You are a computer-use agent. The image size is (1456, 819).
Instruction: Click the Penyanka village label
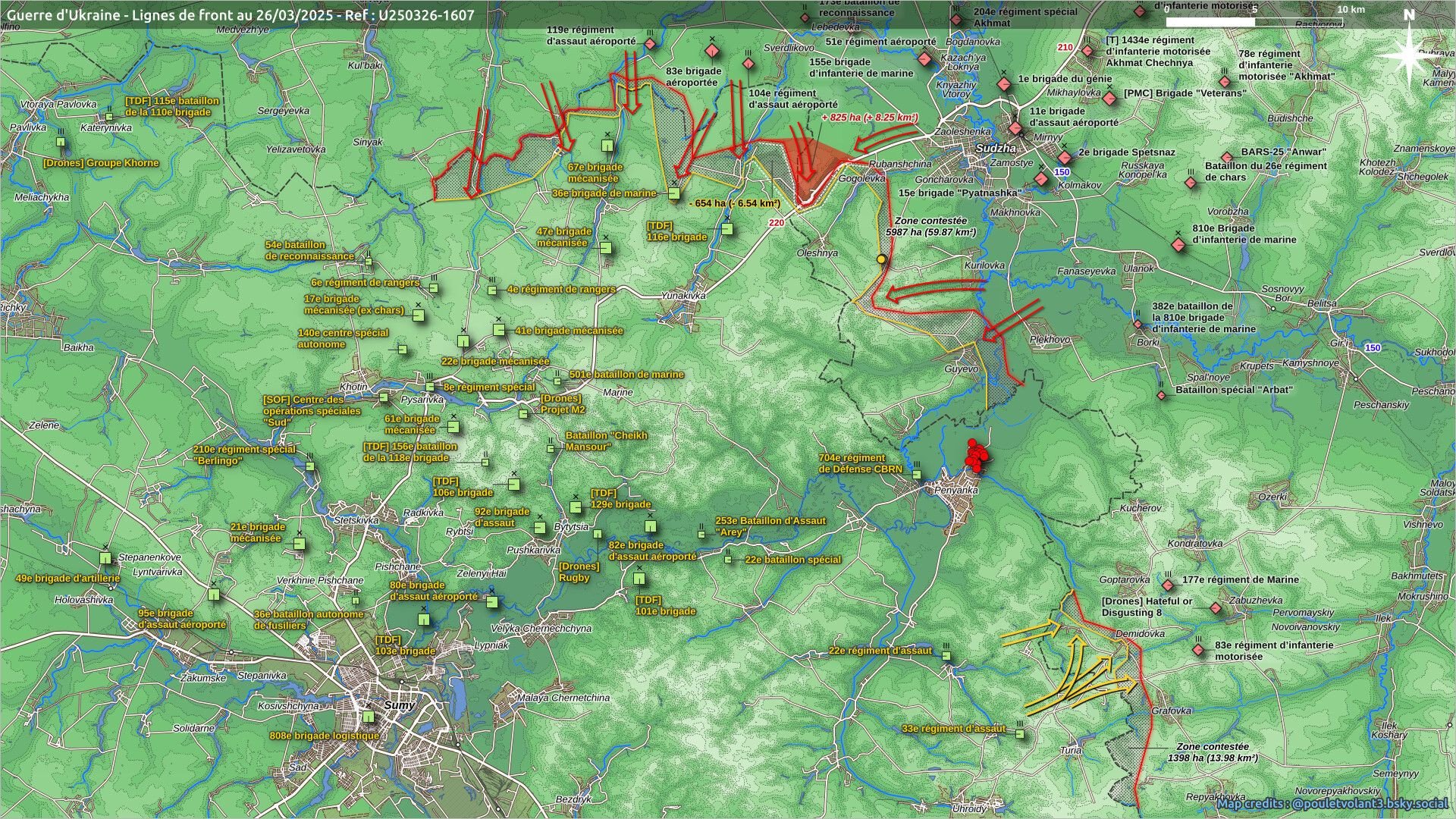955,490
